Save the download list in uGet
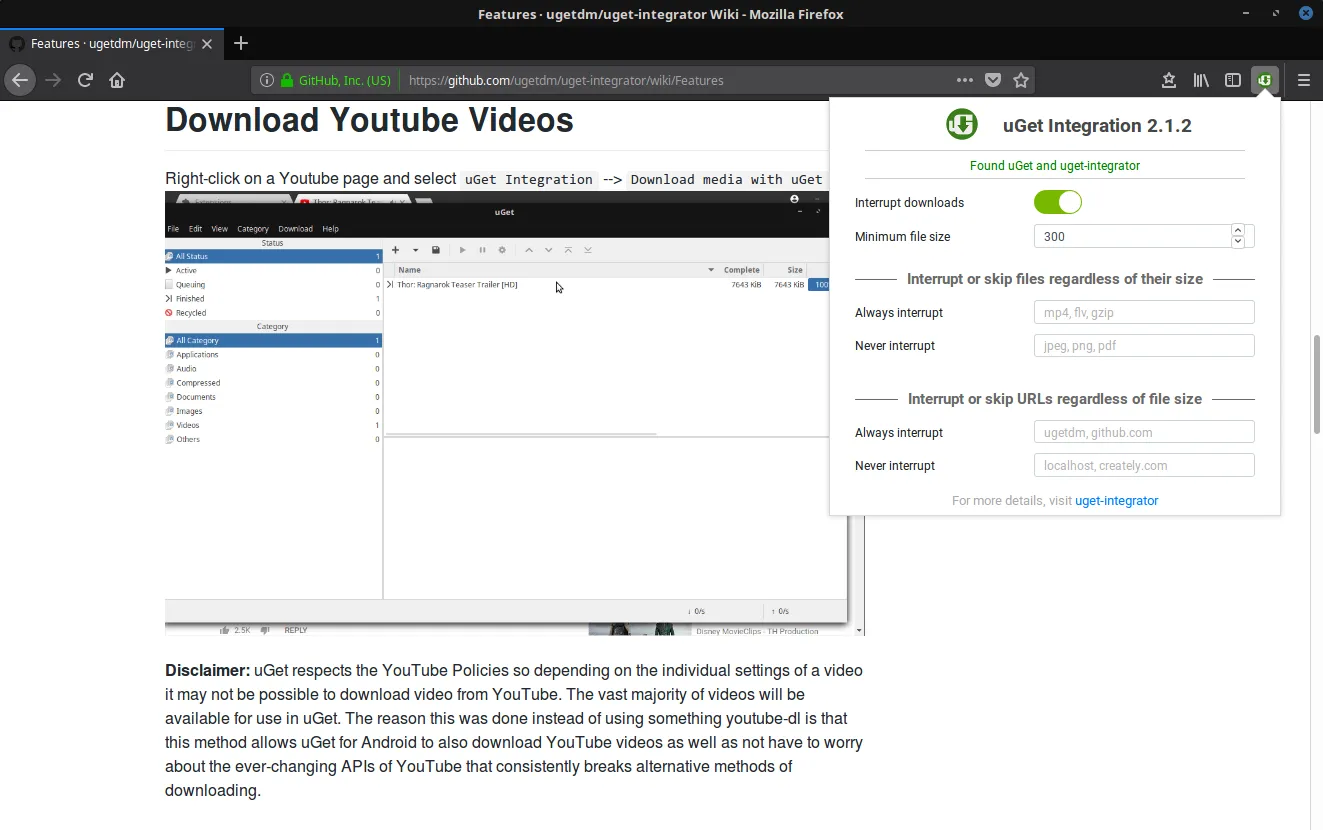This screenshot has height=830, width=1323. (x=436, y=250)
